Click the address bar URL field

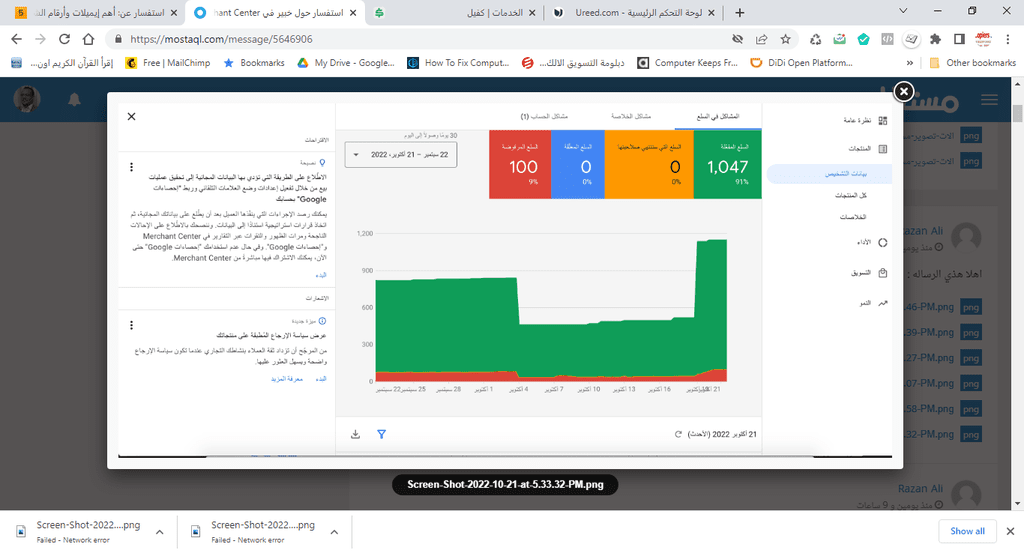click(x=418, y=39)
